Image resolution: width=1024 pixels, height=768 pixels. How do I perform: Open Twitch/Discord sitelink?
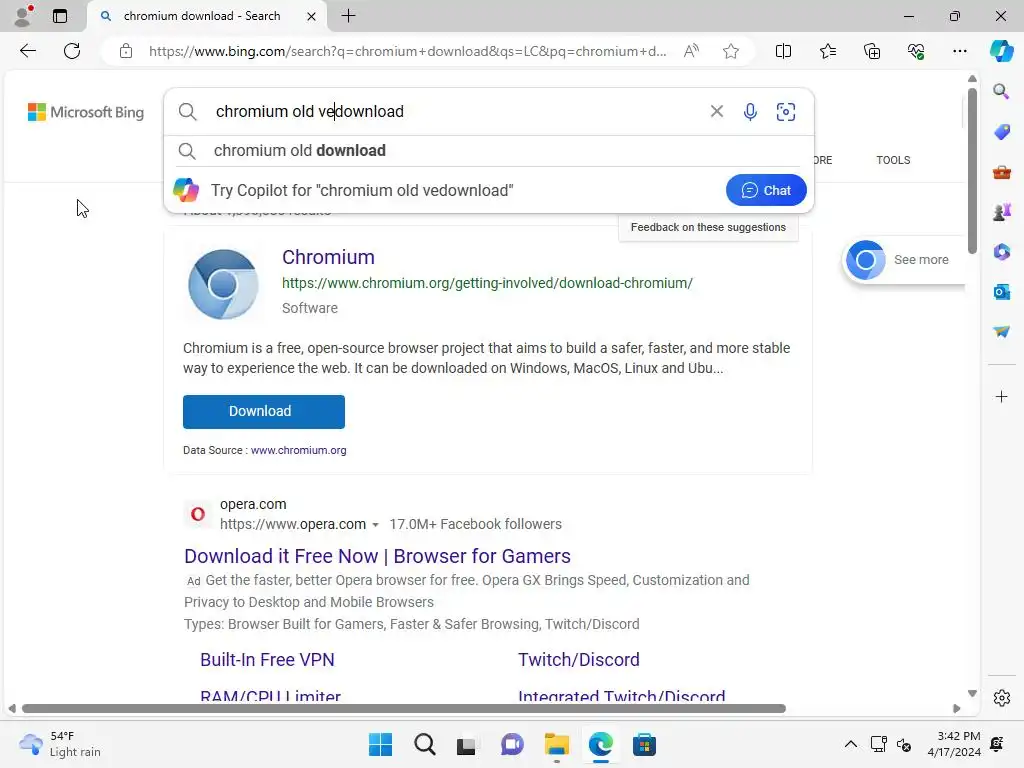(x=579, y=660)
